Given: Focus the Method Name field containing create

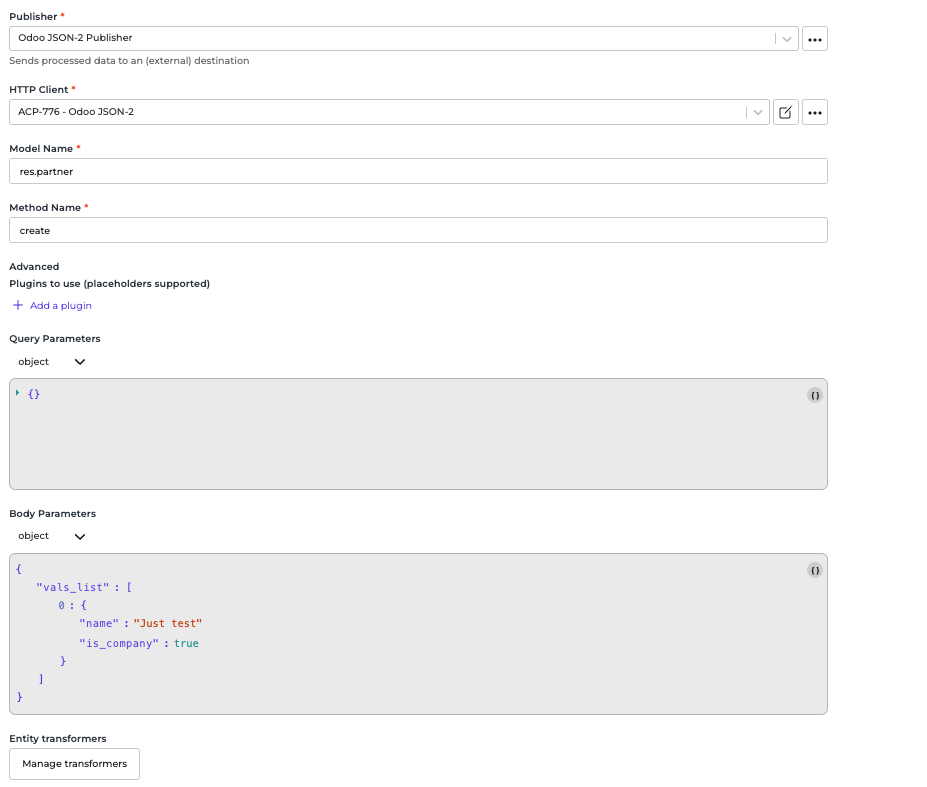Looking at the screenshot, I should 418,230.
